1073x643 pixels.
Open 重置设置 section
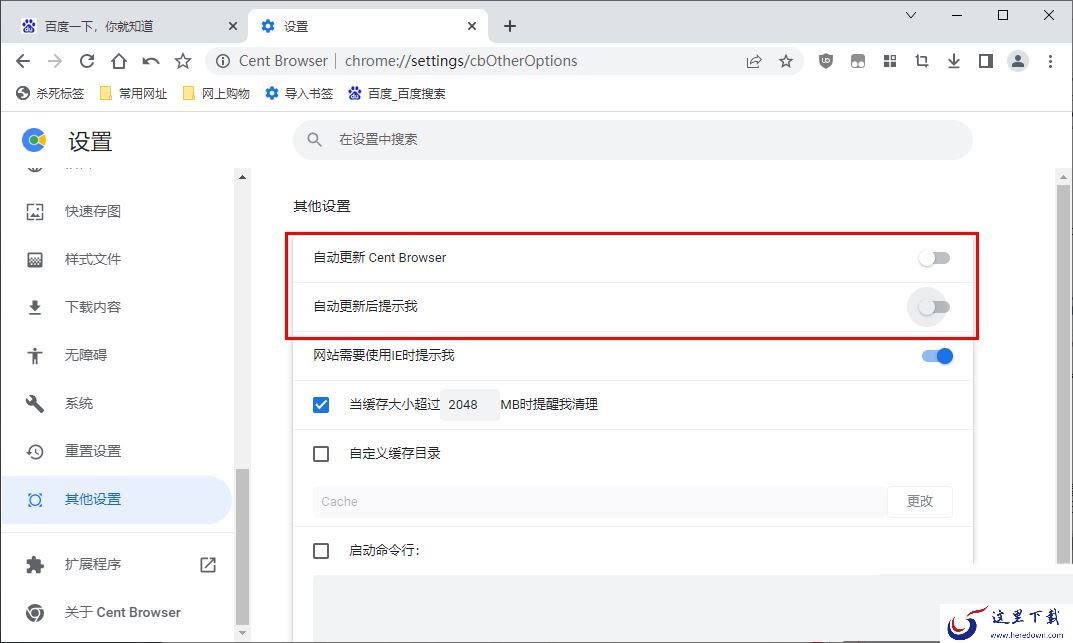pyautogui.click(x=117, y=451)
